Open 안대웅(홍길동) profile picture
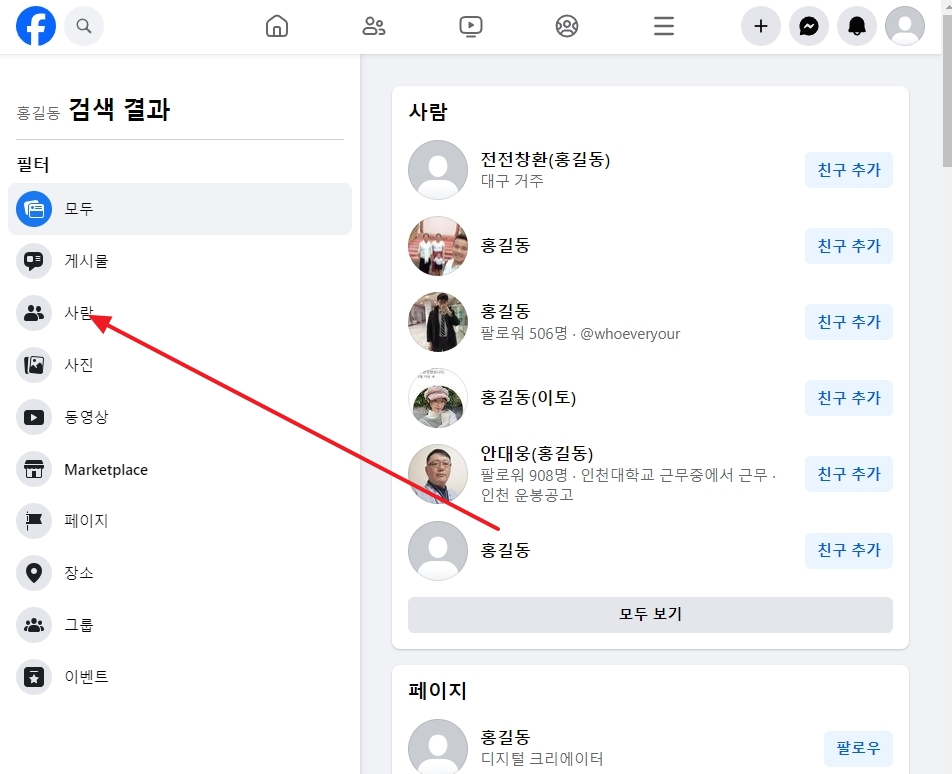The height and width of the screenshot is (774, 952). coord(438,474)
